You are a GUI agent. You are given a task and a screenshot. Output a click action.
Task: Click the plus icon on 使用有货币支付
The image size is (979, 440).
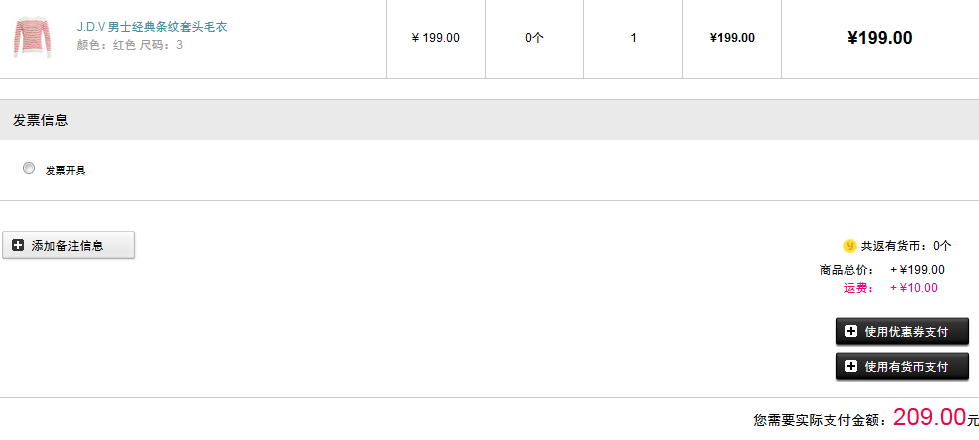[x=851, y=366]
